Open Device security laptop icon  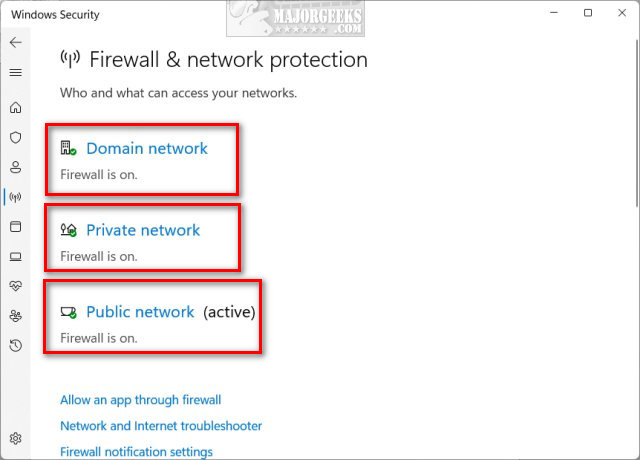tap(15, 256)
